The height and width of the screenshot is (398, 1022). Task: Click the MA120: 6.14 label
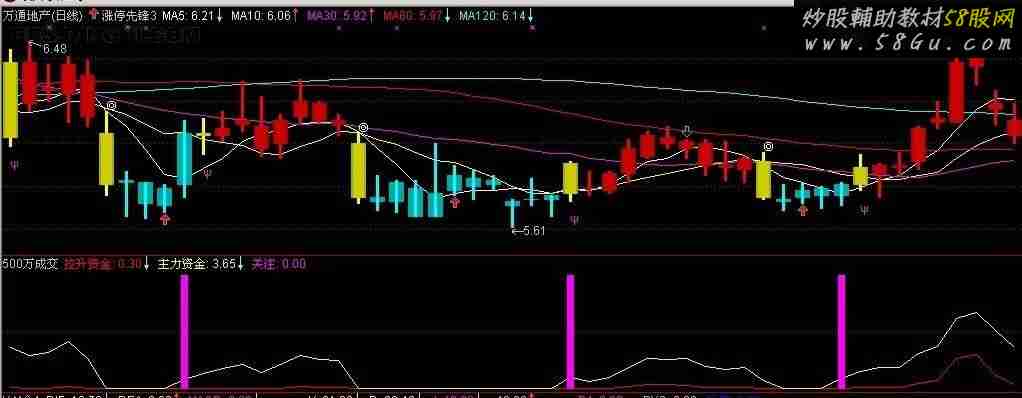[491, 16]
